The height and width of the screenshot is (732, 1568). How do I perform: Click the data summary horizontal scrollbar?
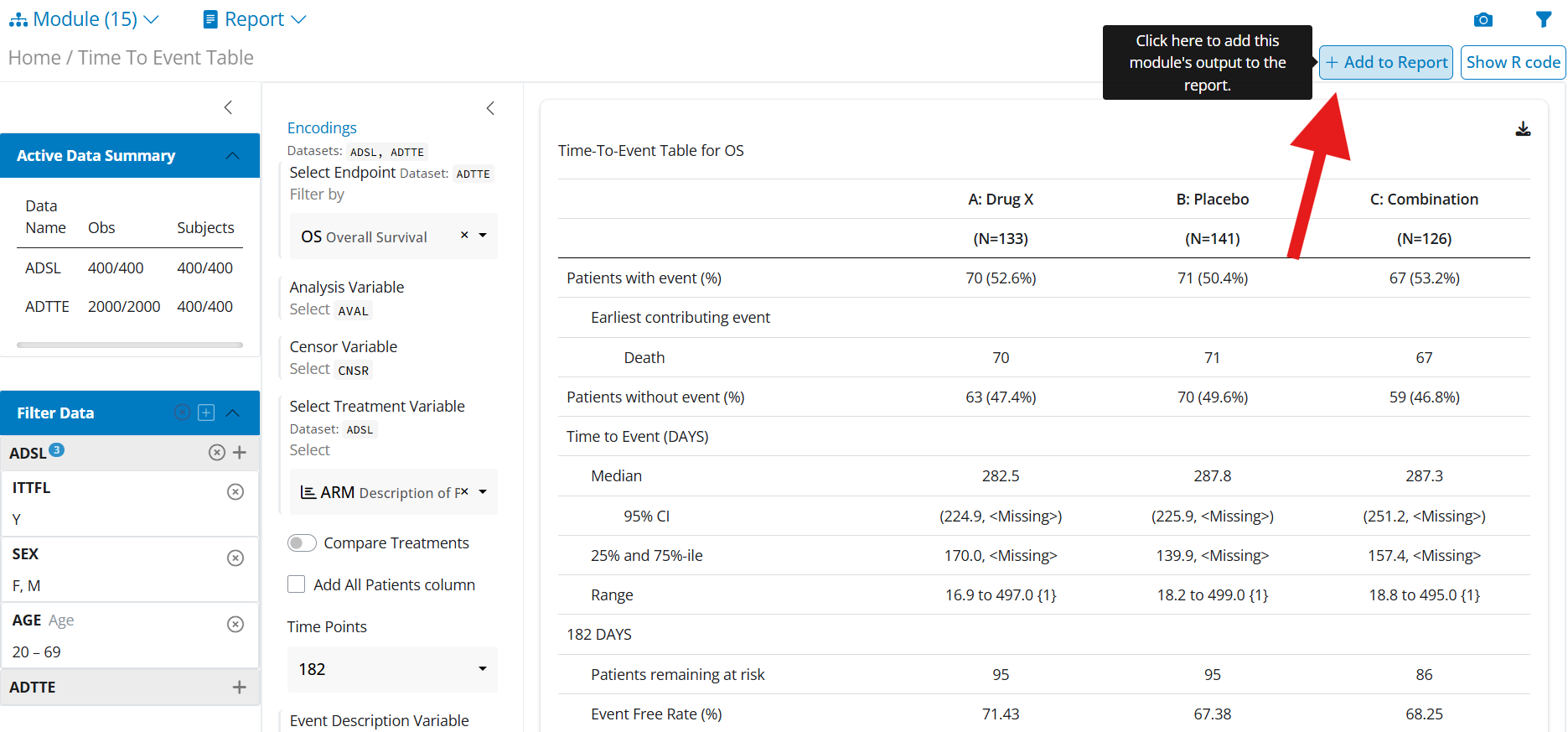[130, 345]
